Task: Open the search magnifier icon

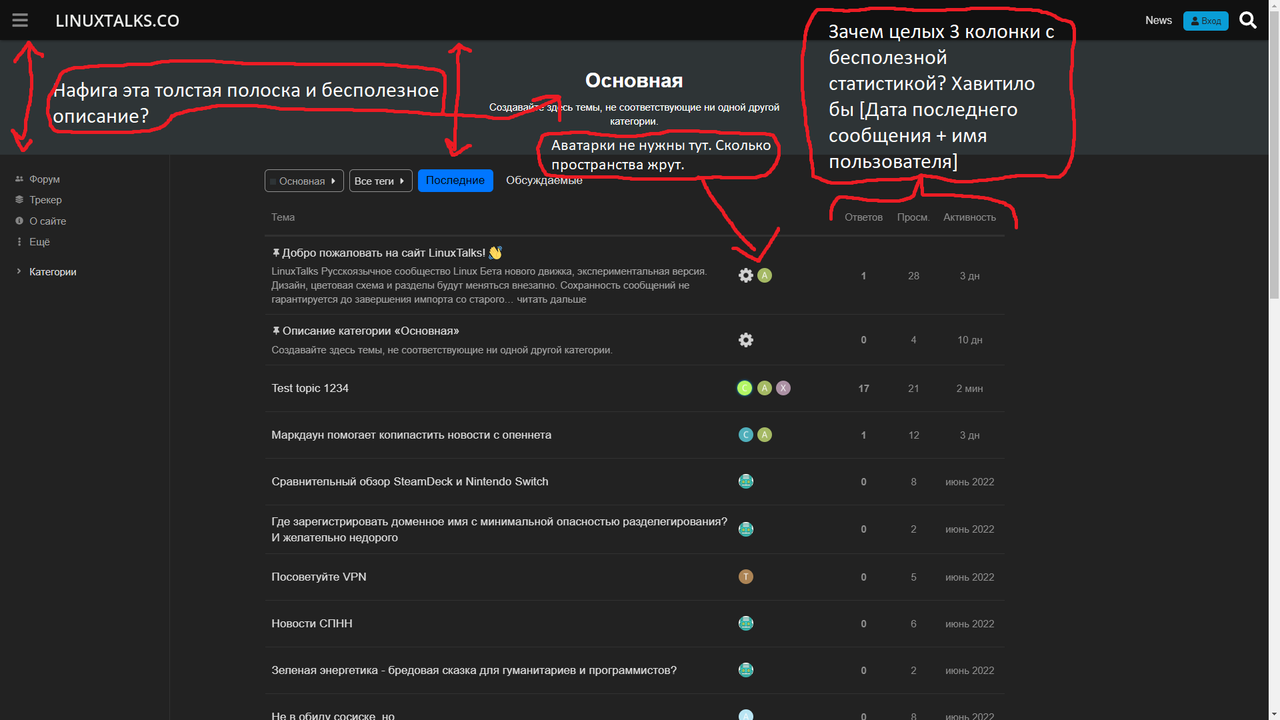Action: tap(1248, 20)
